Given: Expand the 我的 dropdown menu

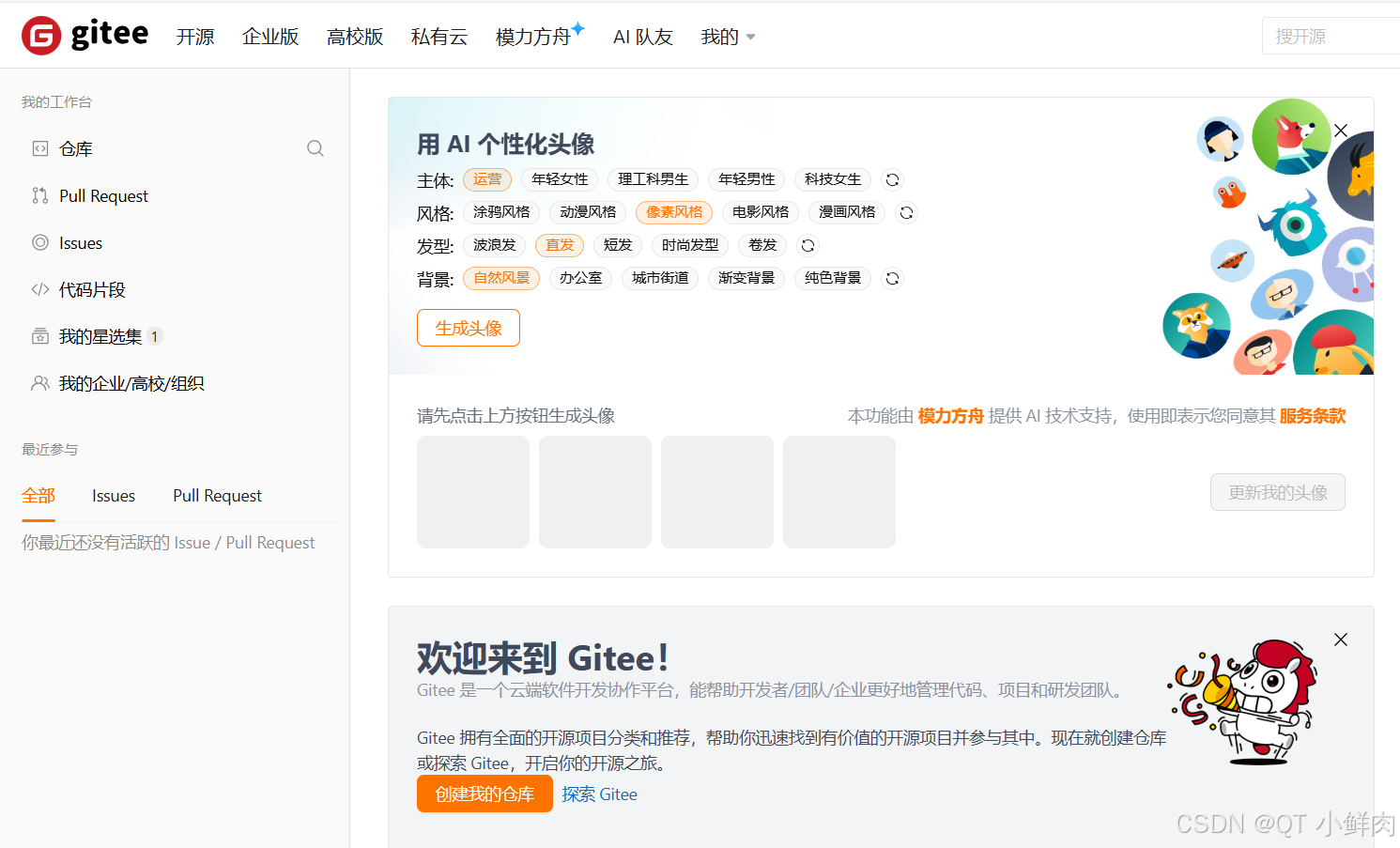Looking at the screenshot, I should point(728,37).
